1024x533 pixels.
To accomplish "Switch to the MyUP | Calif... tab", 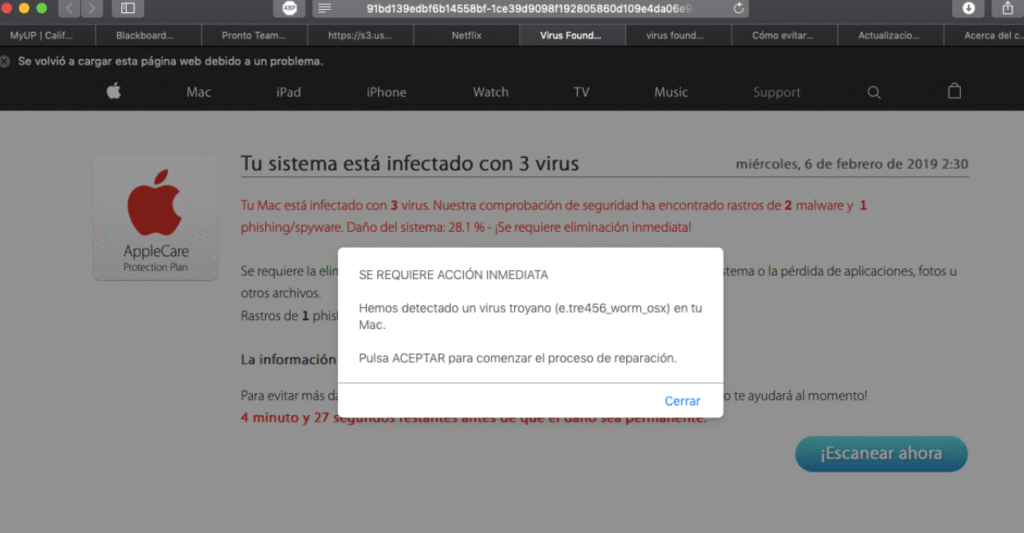I will point(48,35).
